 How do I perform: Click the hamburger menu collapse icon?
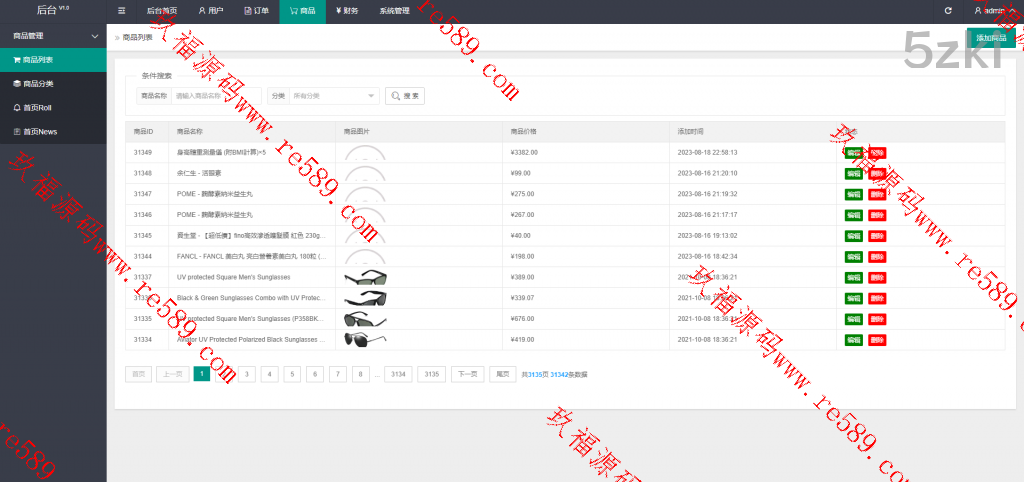122,11
